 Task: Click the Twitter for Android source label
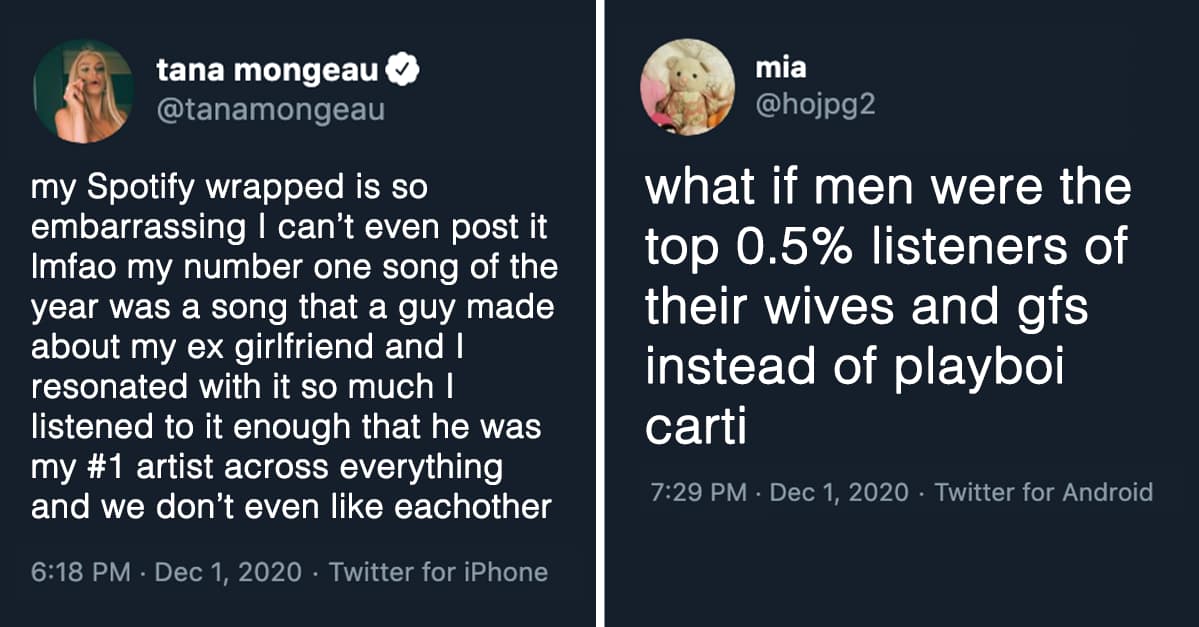coord(1043,492)
